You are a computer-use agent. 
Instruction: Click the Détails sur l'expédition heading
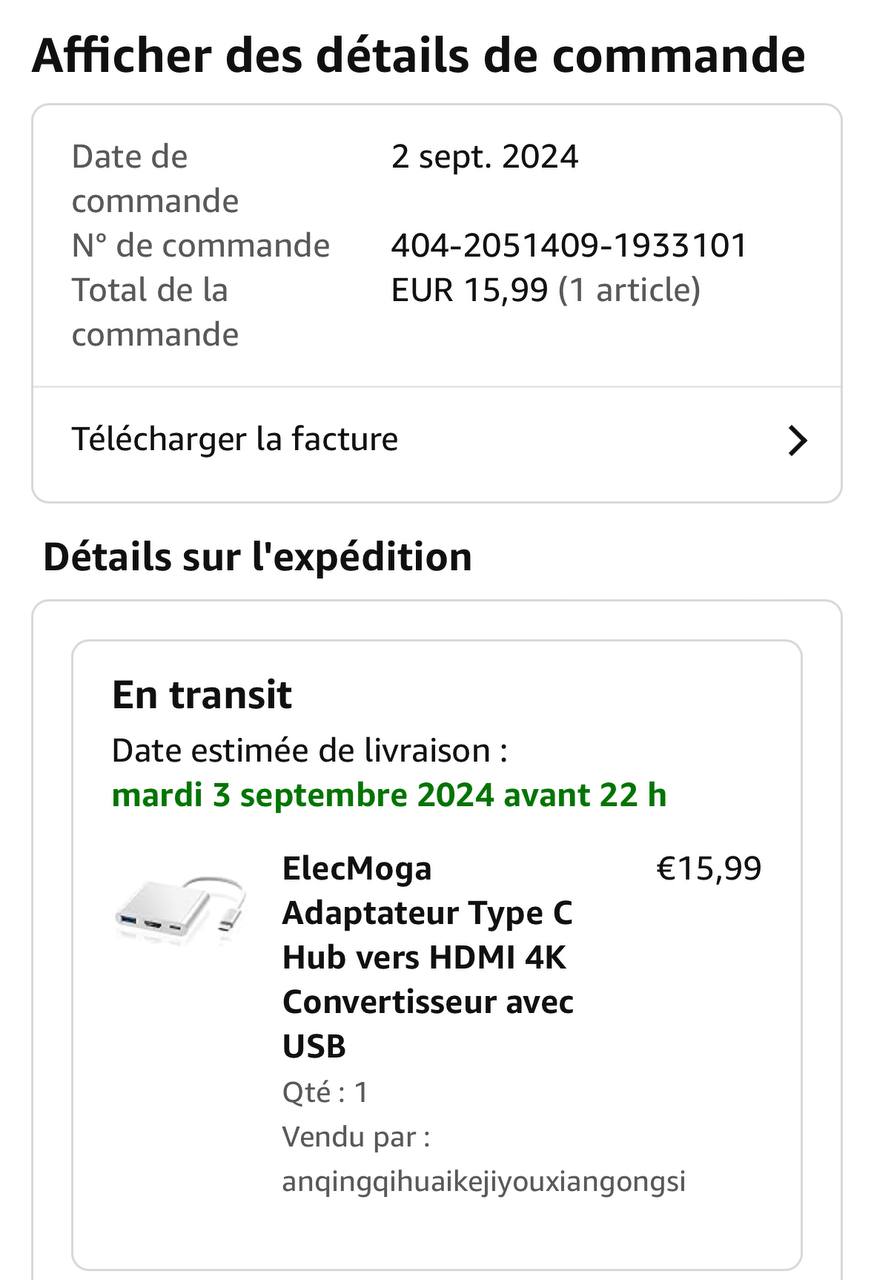[x=257, y=556]
